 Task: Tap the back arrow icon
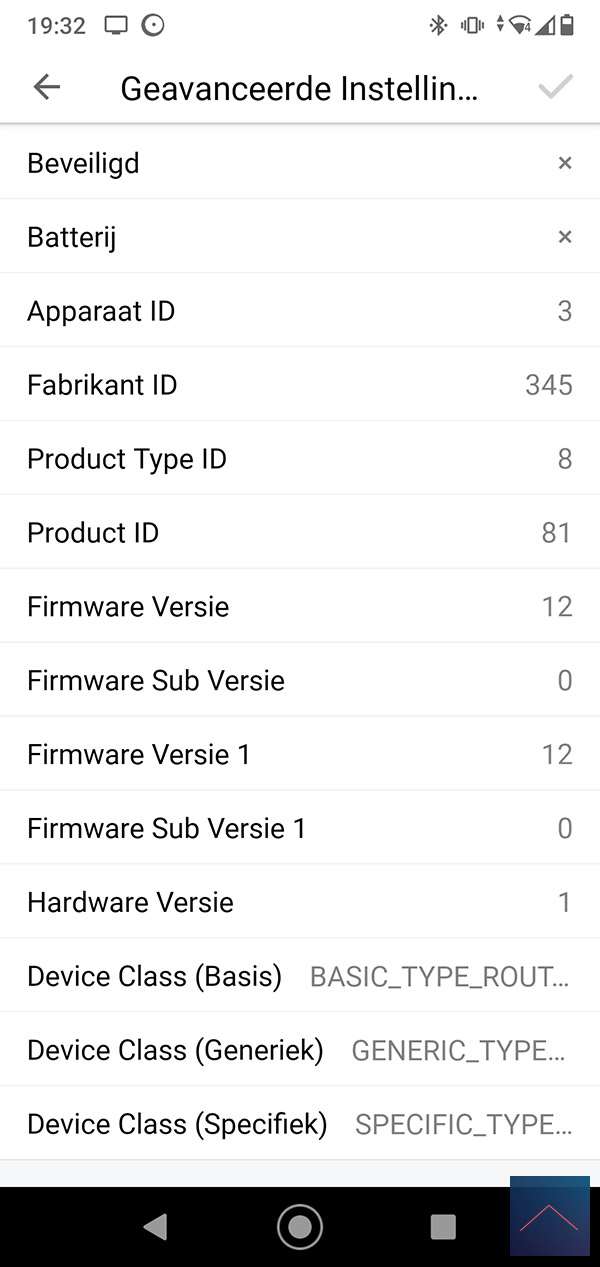coord(46,87)
